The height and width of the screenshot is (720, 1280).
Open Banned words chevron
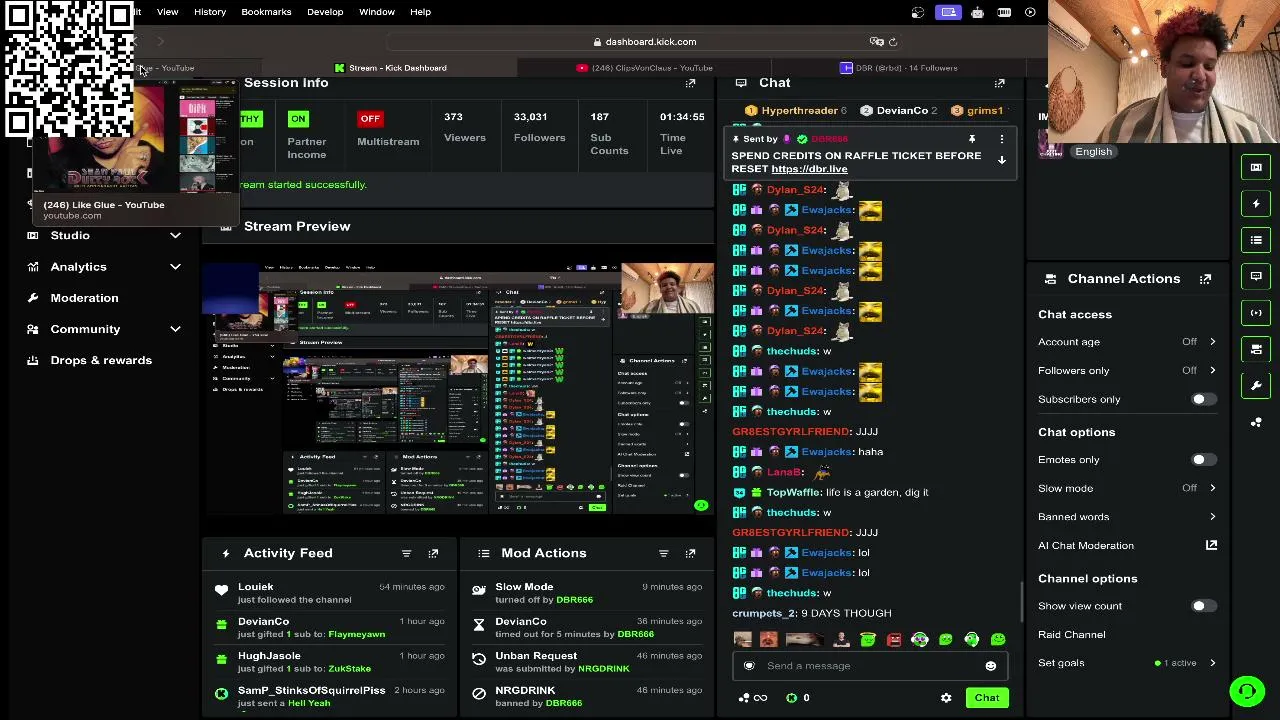1212,517
